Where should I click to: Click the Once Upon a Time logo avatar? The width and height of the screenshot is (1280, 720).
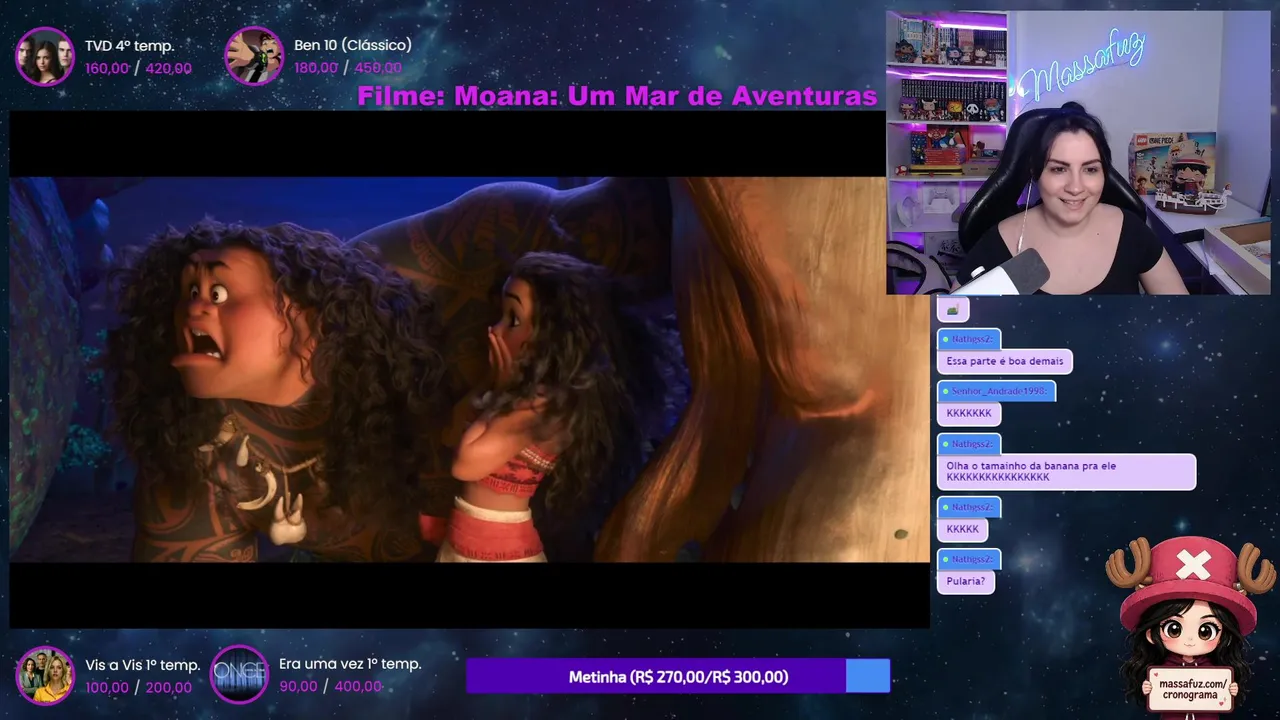click(x=239, y=675)
